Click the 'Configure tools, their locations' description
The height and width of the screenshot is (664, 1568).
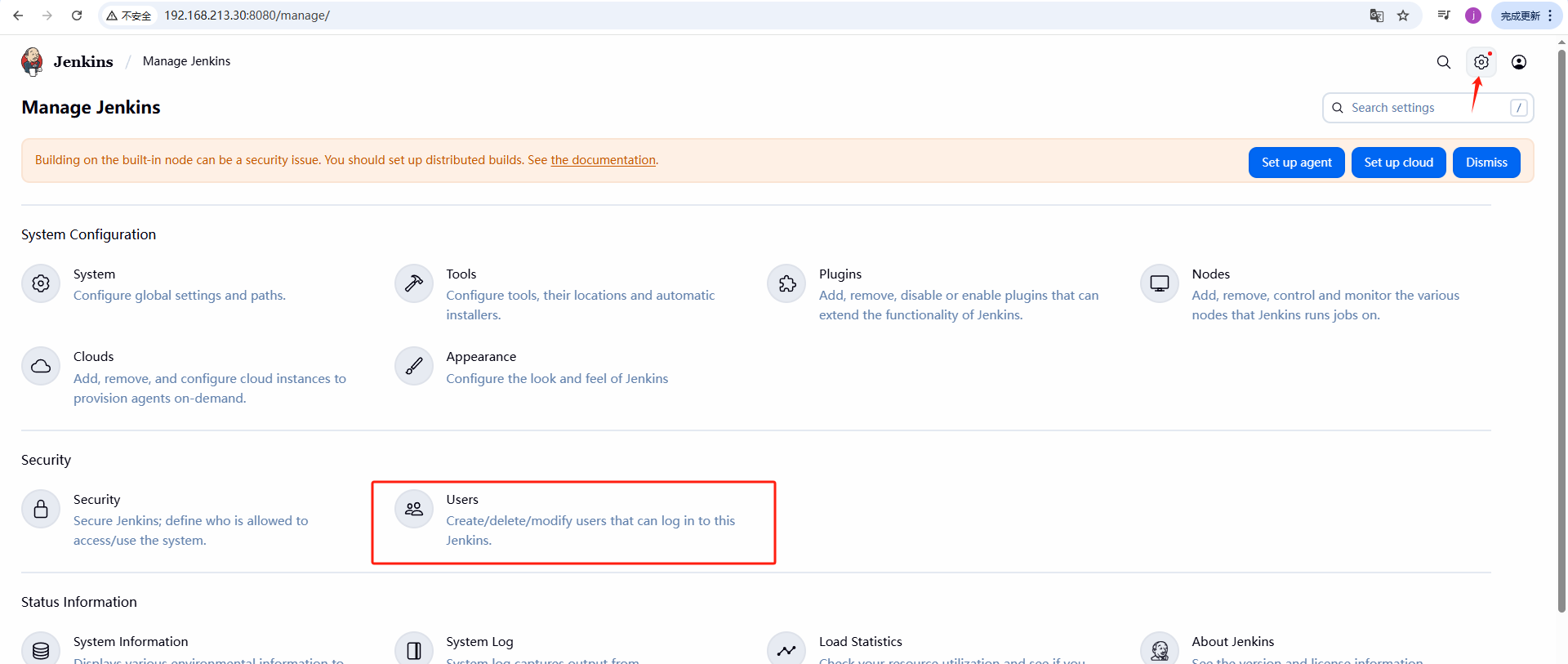coord(581,305)
